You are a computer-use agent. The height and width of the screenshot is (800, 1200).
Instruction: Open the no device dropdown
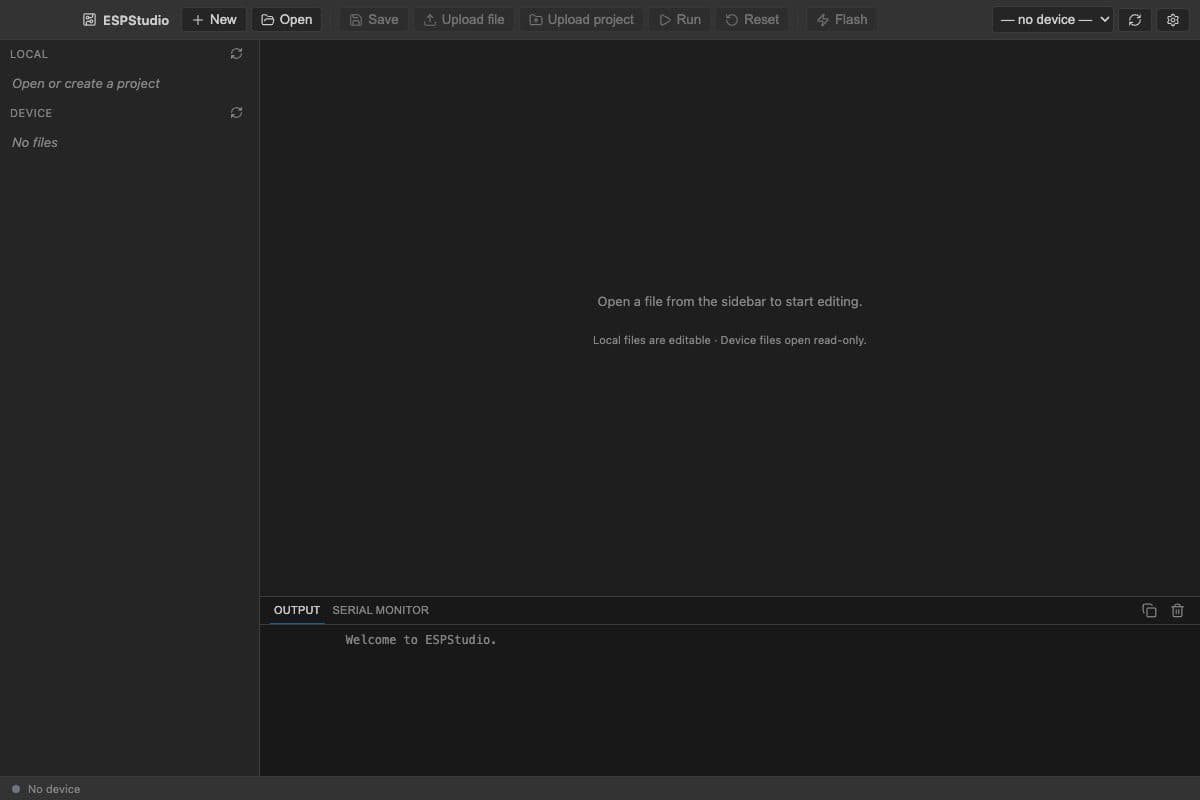click(1053, 20)
